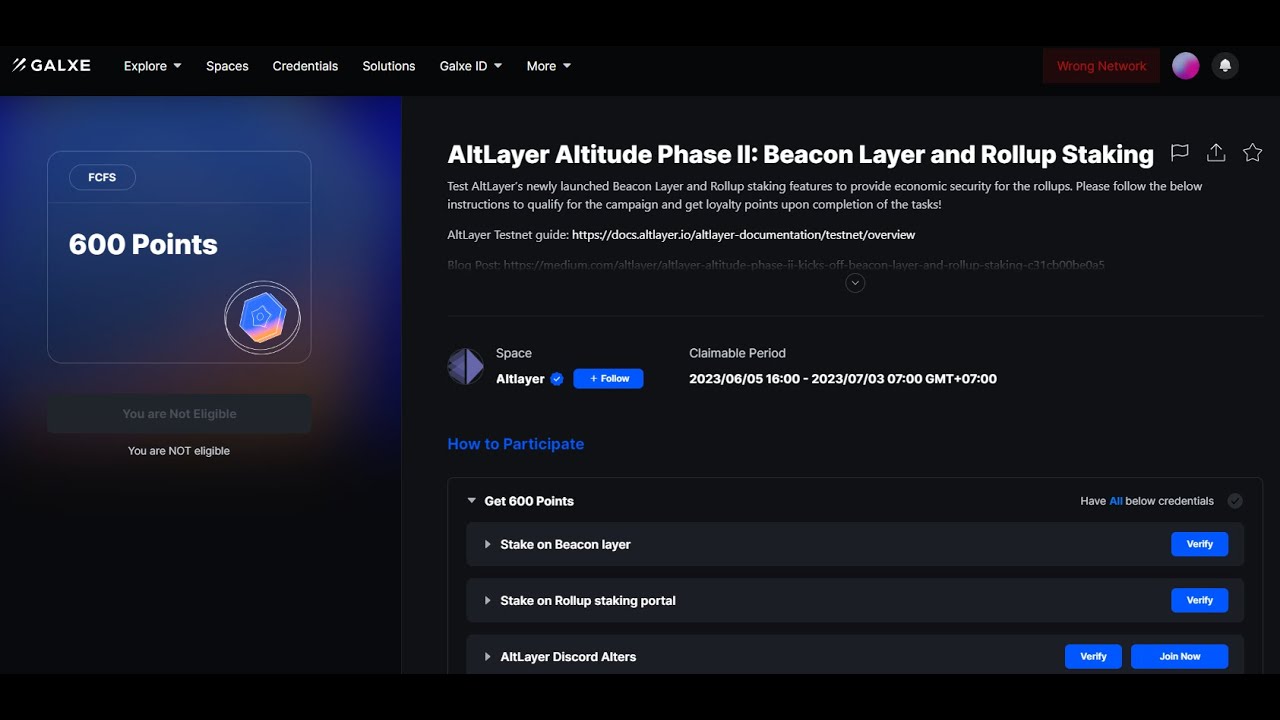Open the AltLayer Testnet guide link

tap(743, 235)
